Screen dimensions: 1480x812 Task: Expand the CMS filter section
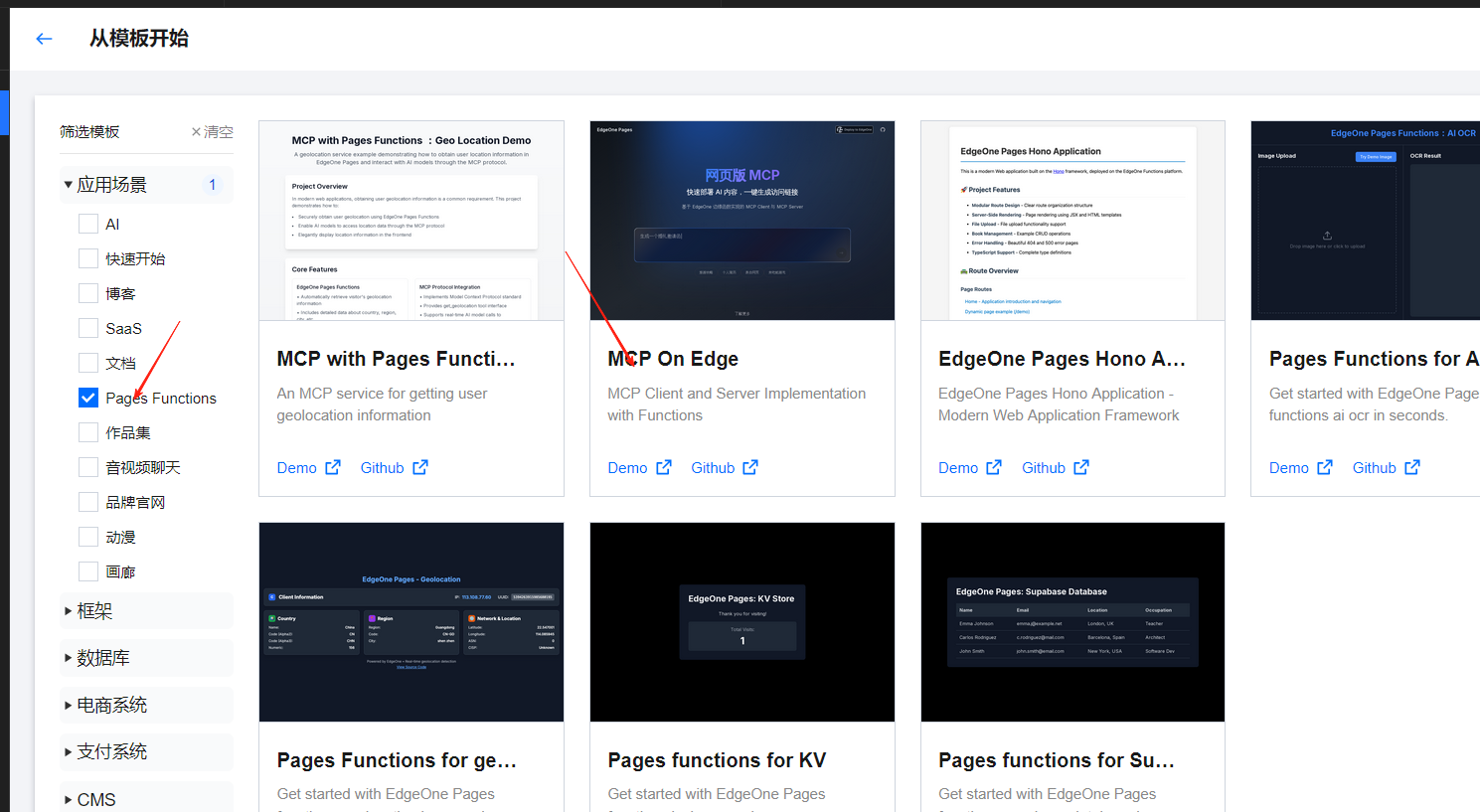[146, 798]
